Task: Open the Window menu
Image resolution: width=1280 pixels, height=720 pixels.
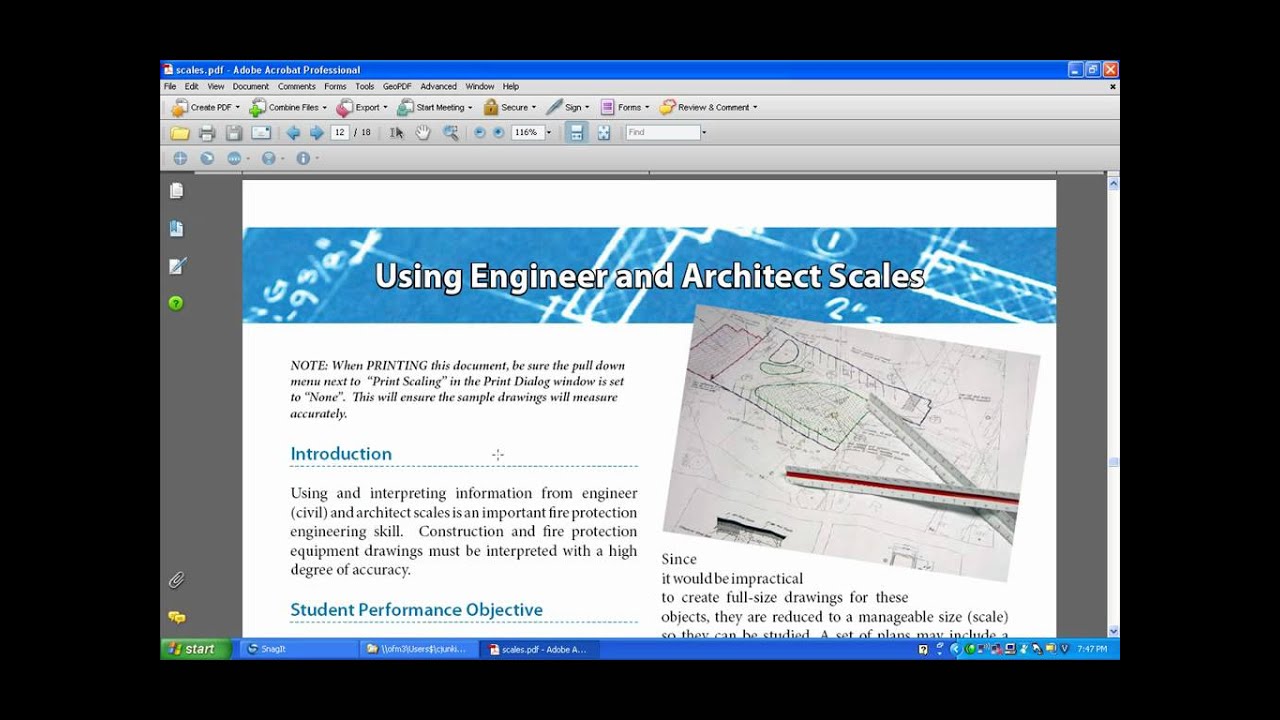Action: [x=480, y=87]
